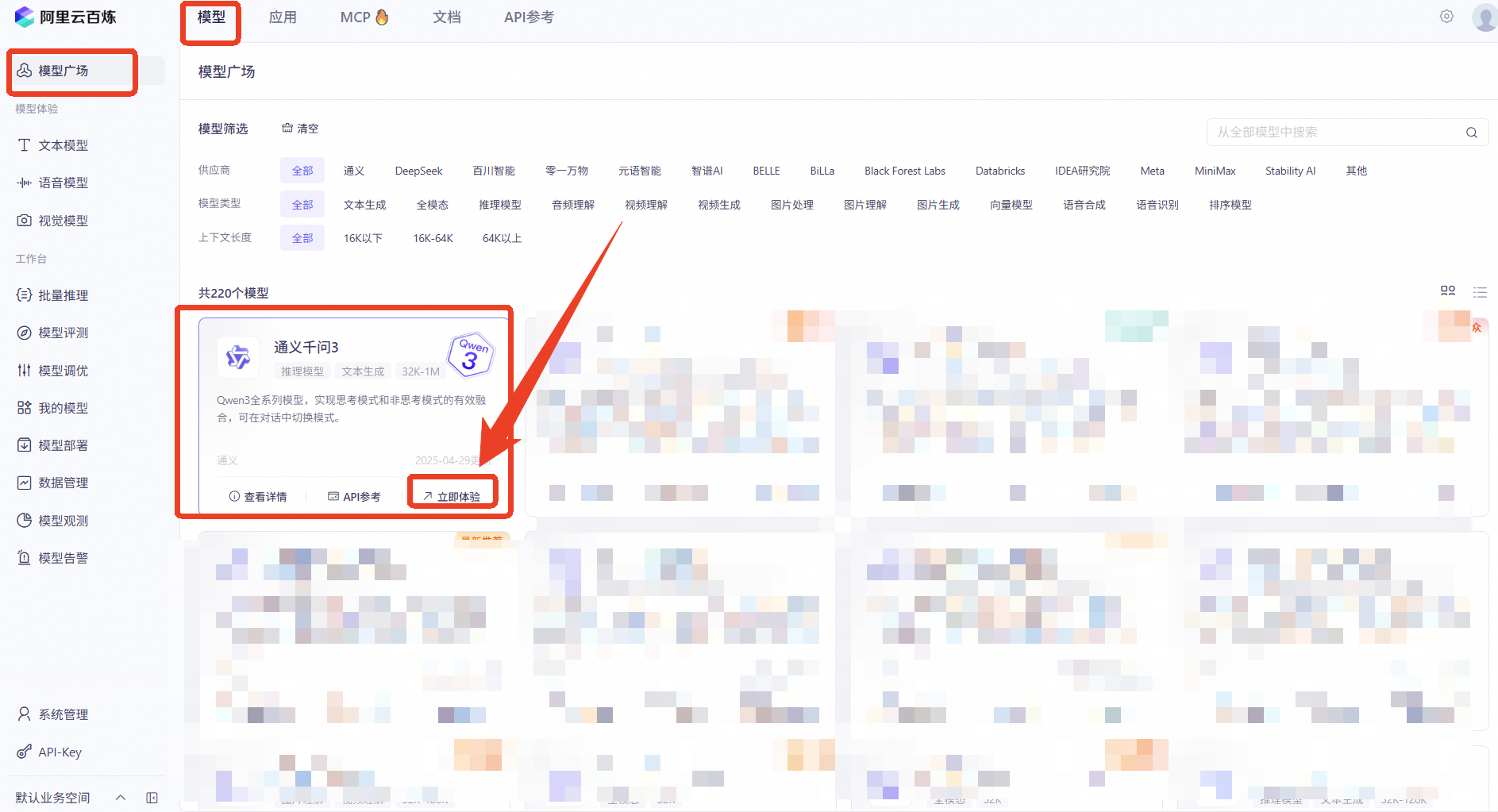Select the 排序模型 model type filter
This screenshot has width=1498, height=812.
click(x=1230, y=205)
